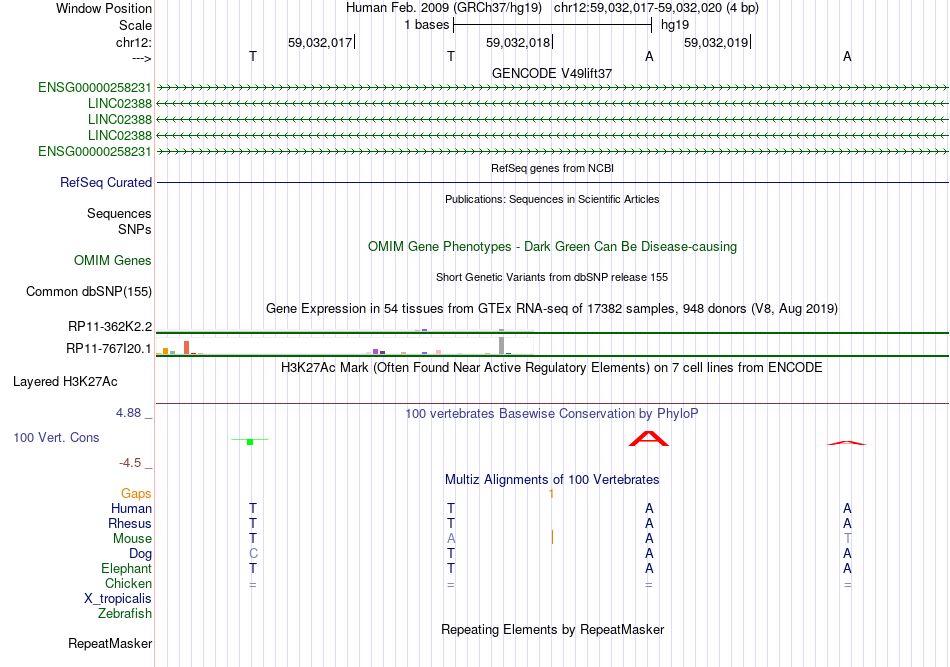The image size is (950, 667).
Task: Open the OMIM Gene Phenotypes track title
Action: tap(552, 247)
